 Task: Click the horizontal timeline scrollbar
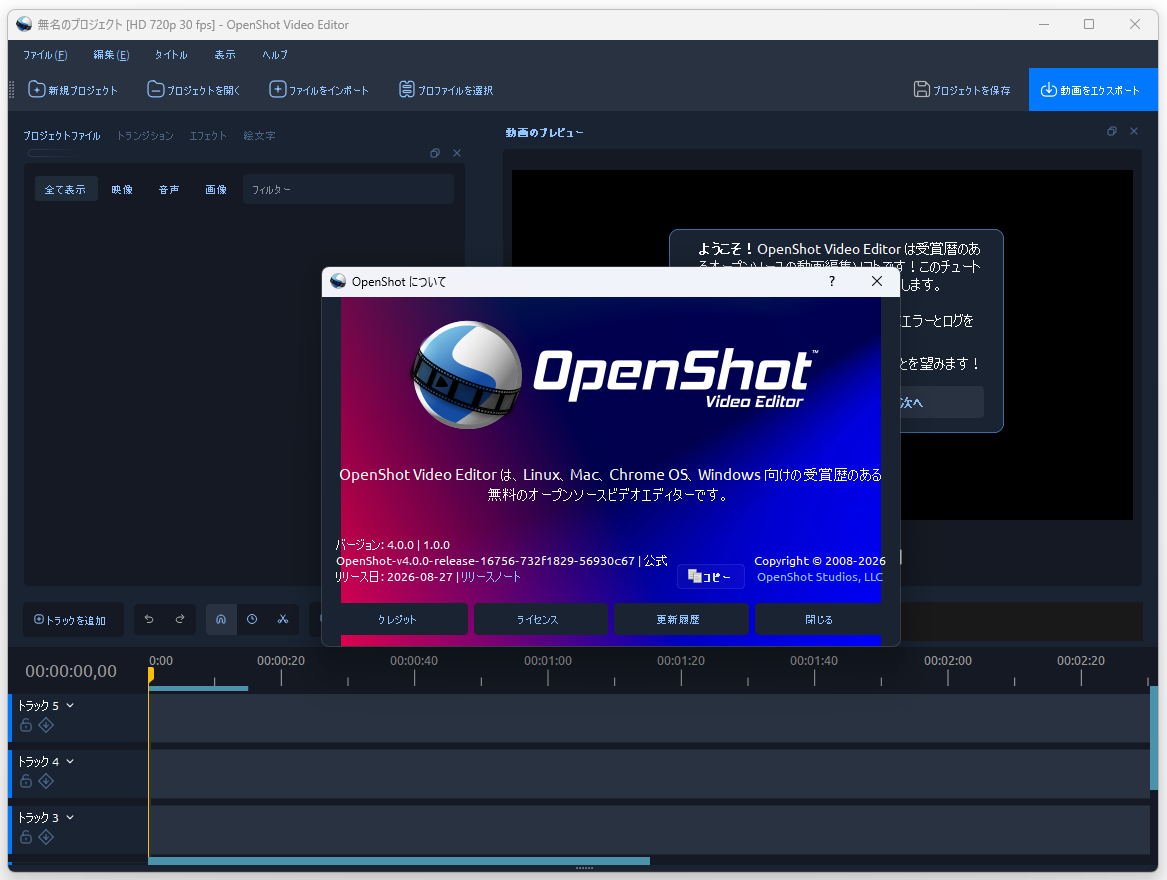tap(399, 861)
